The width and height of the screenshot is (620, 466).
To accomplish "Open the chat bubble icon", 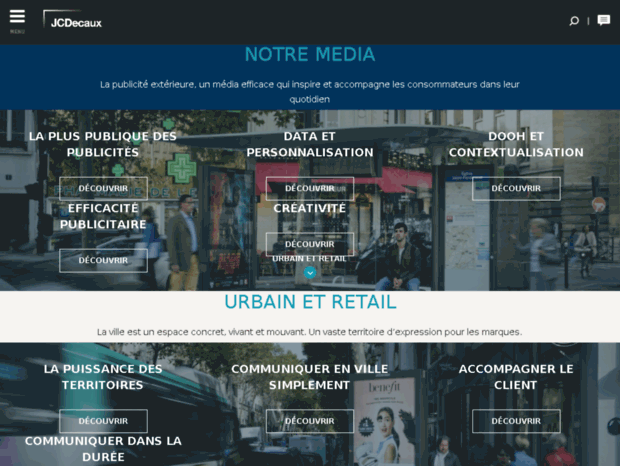I will click(x=603, y=20).
